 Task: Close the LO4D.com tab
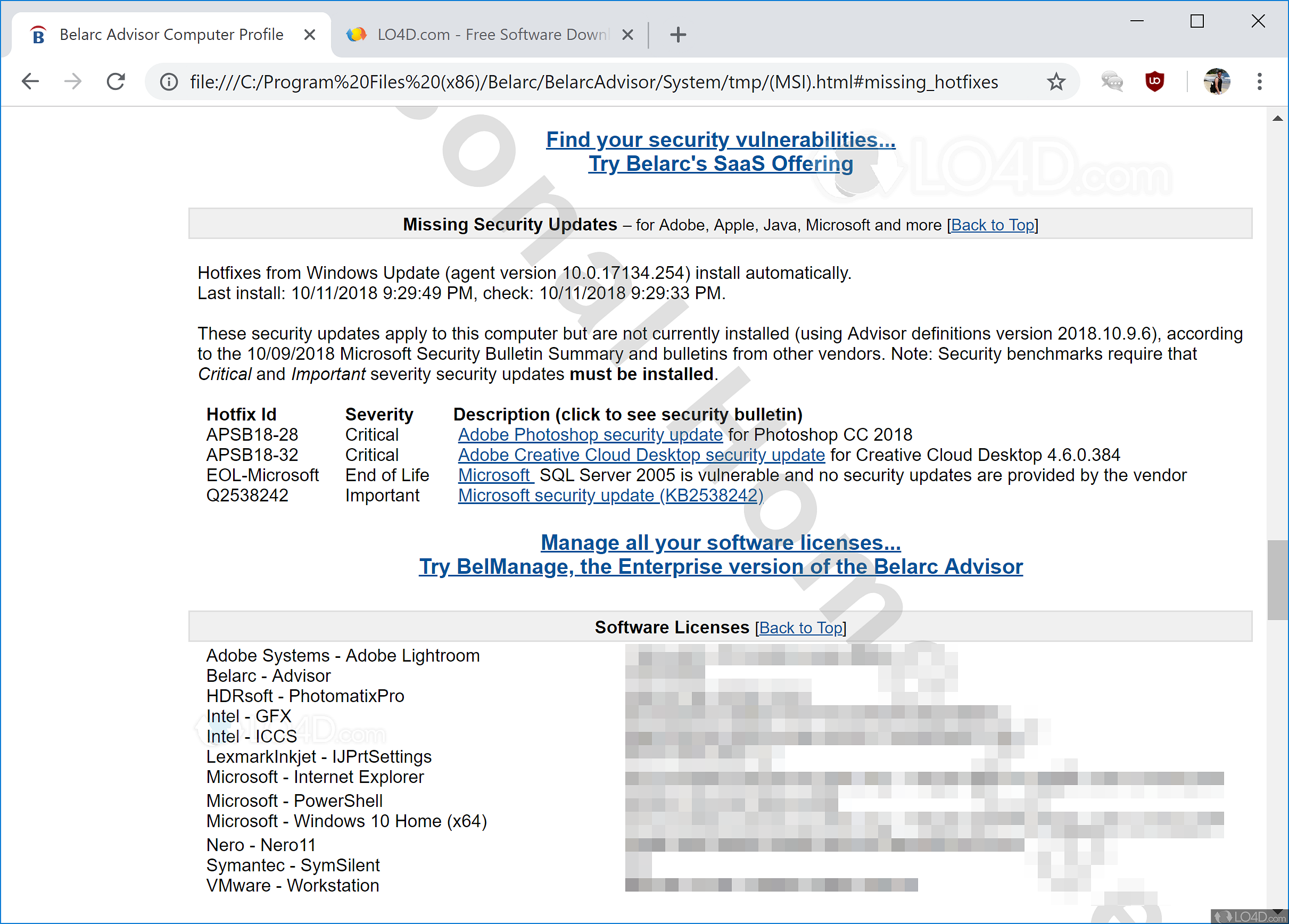click(x=627, y=35)
